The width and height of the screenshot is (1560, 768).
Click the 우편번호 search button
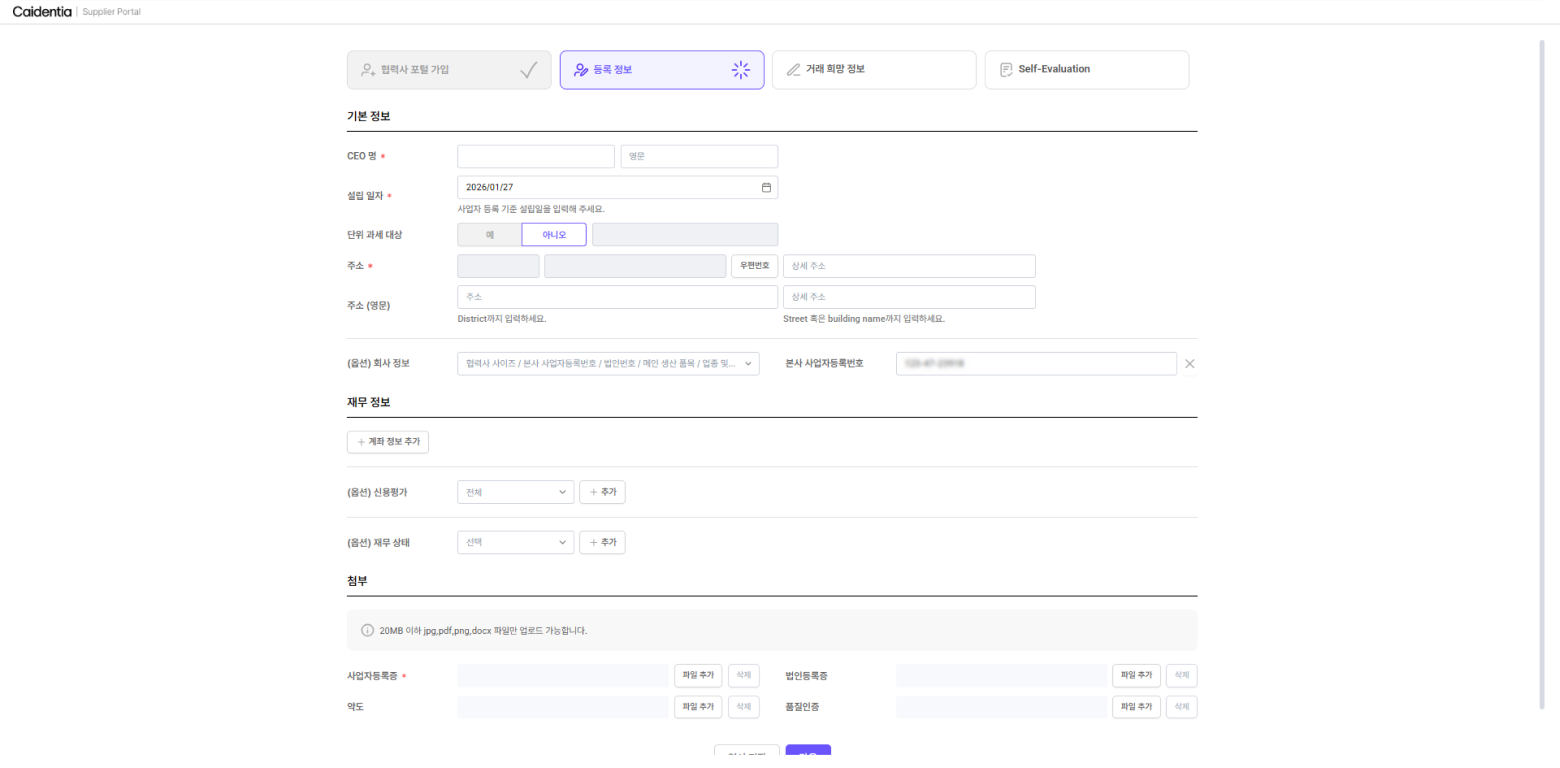[x=754, y=266]
